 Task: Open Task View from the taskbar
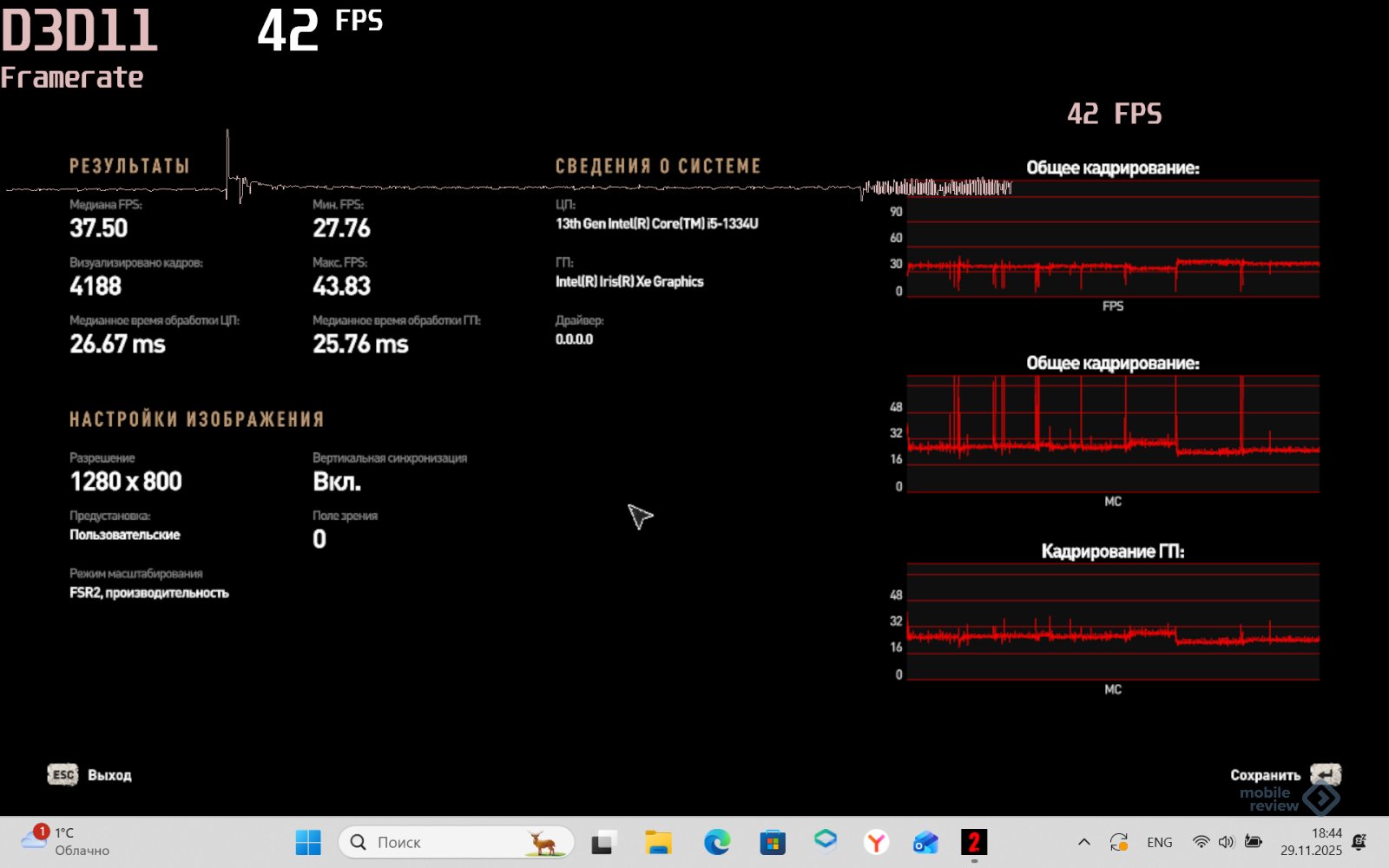[604, 842]
